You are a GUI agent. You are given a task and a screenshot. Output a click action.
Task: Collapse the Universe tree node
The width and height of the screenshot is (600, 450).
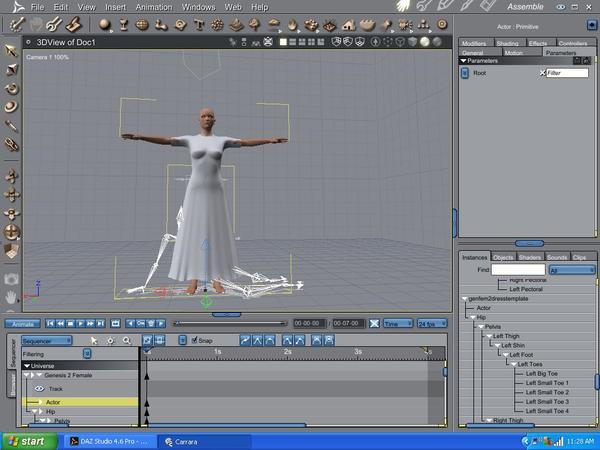click(27, 365)
